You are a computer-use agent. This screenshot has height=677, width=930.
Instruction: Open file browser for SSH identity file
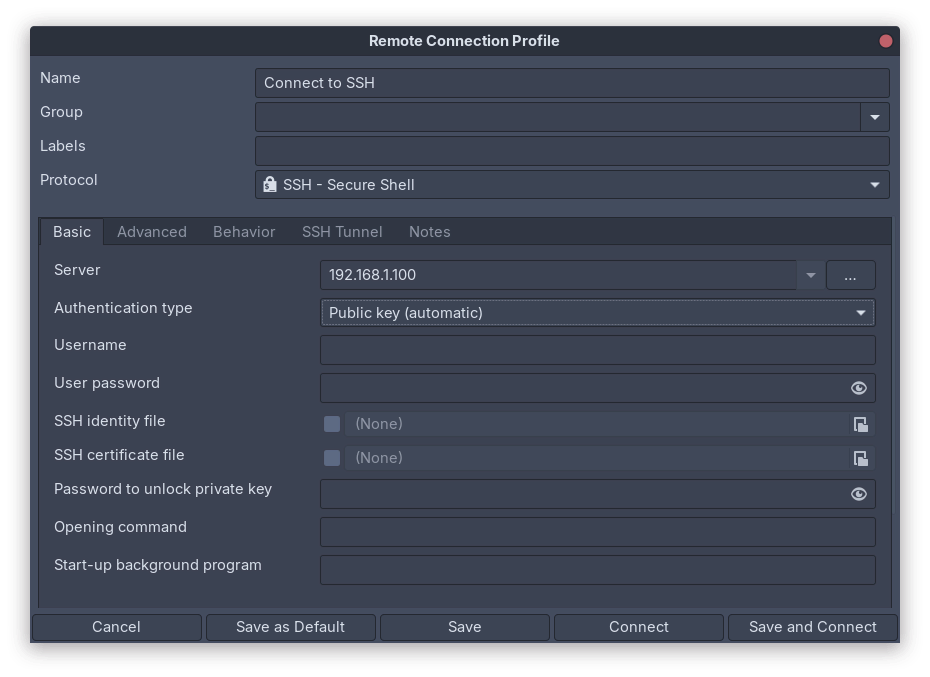click(860, 424)
